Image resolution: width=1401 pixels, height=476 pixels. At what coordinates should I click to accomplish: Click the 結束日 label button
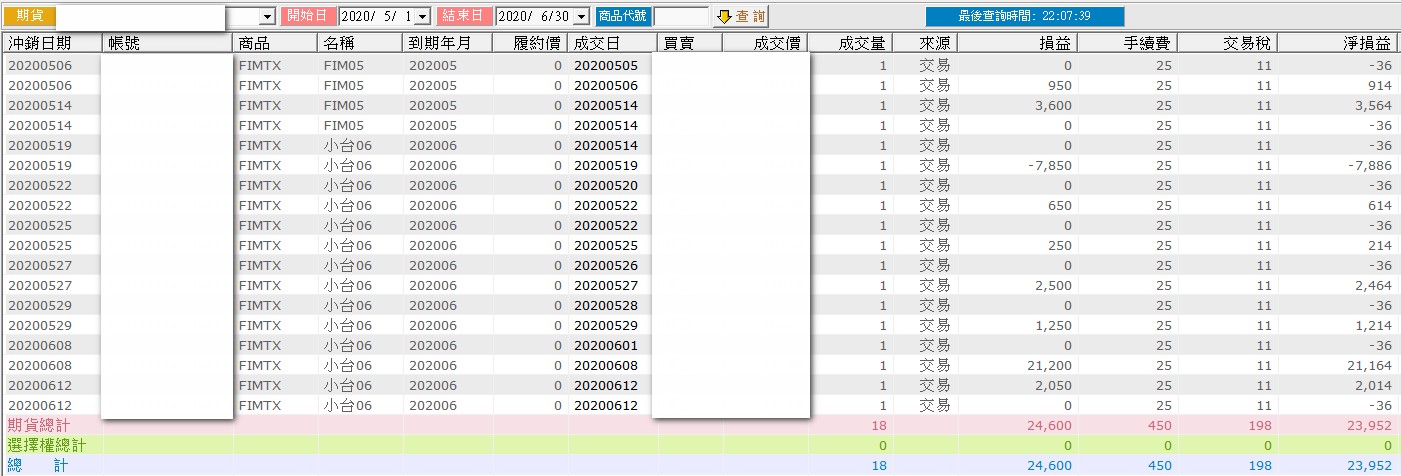click(x=465, y=16)
